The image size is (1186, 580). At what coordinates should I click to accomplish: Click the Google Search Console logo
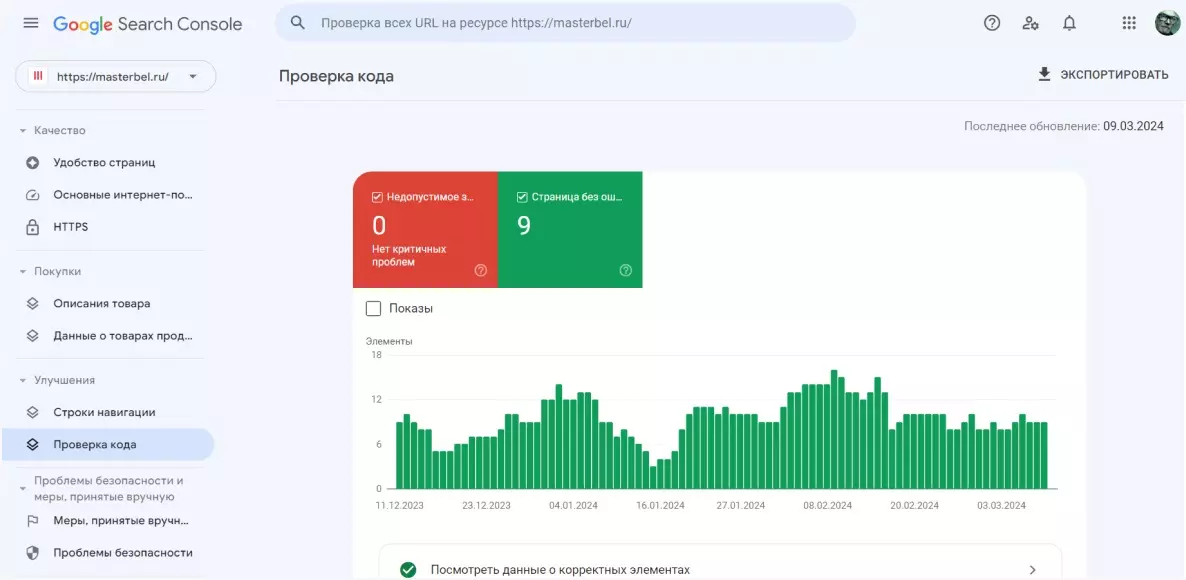tap(147, 24)
